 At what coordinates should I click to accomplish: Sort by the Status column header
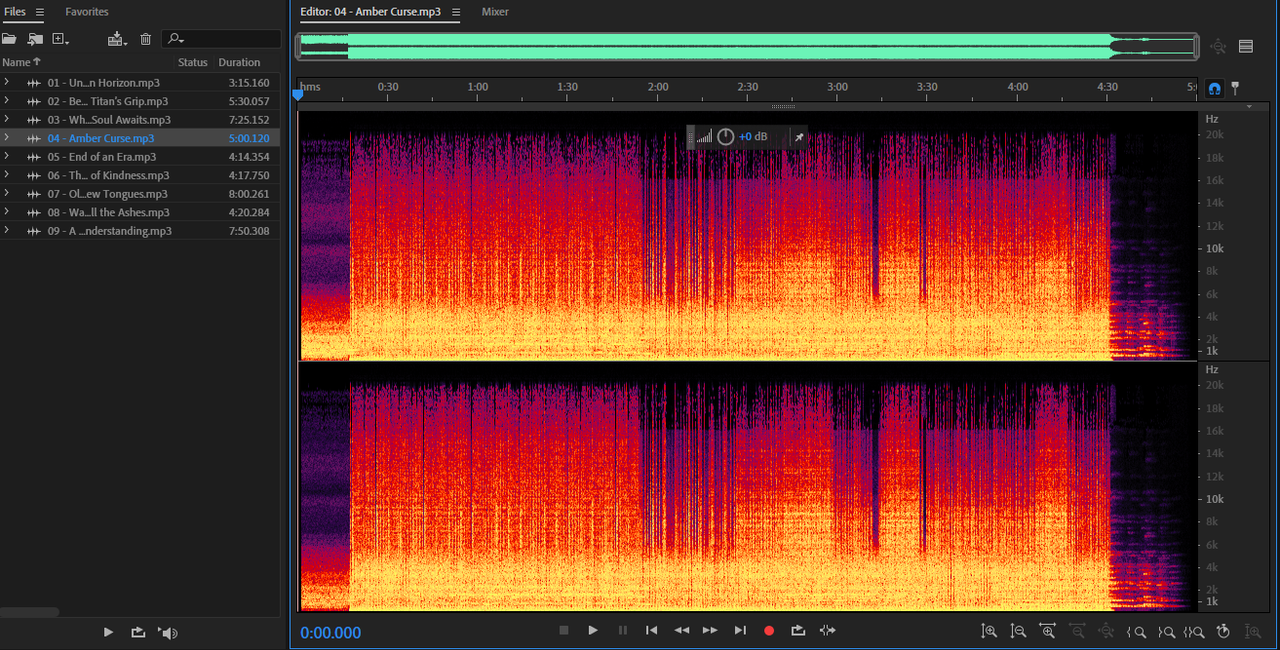coord(193,62)
